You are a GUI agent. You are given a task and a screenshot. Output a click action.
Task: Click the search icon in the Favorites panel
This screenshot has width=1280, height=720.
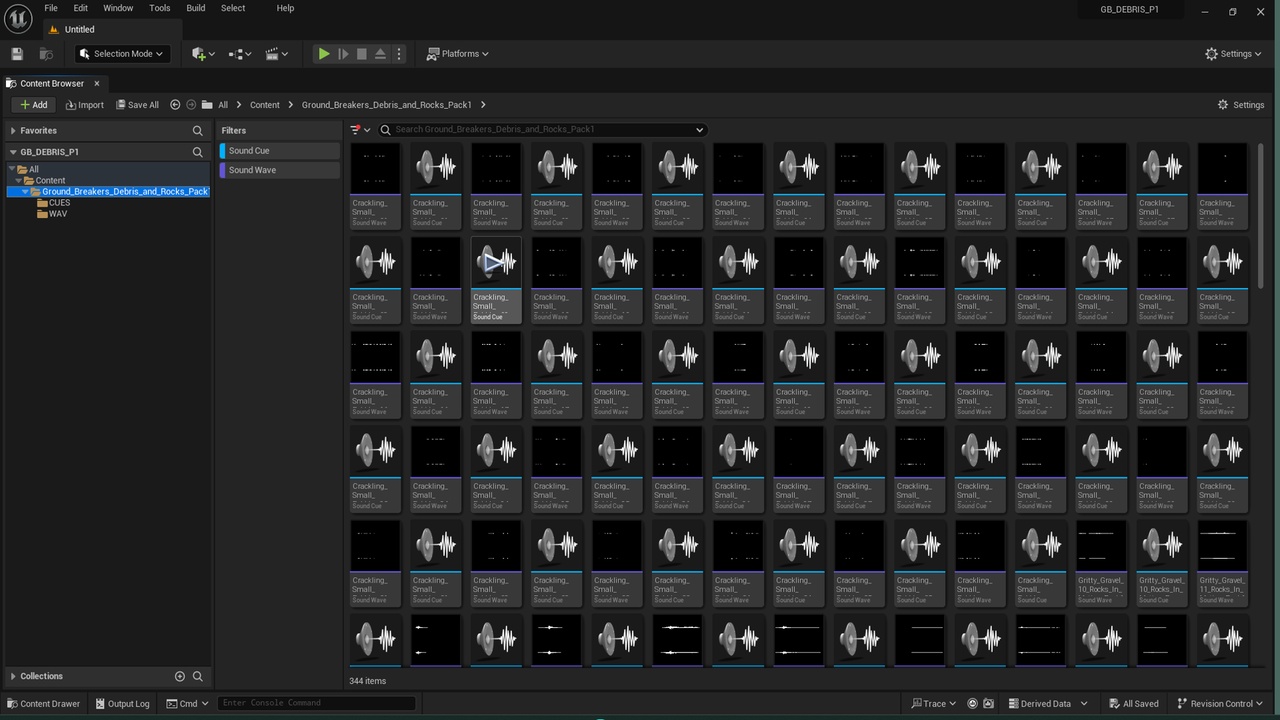click(x=197, y=131)
